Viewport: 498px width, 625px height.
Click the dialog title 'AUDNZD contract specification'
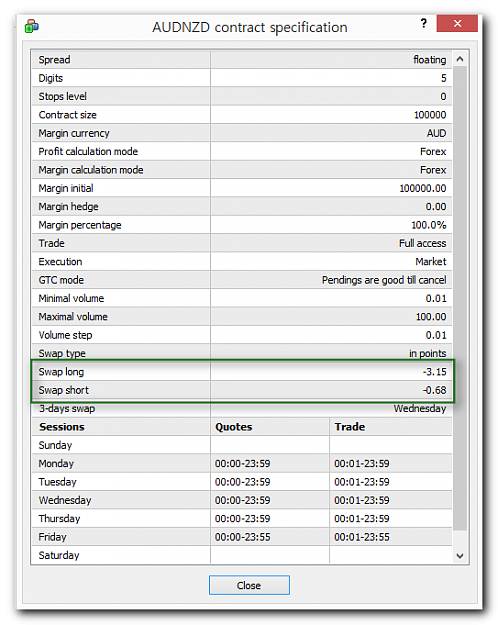[x=250, y=27]
